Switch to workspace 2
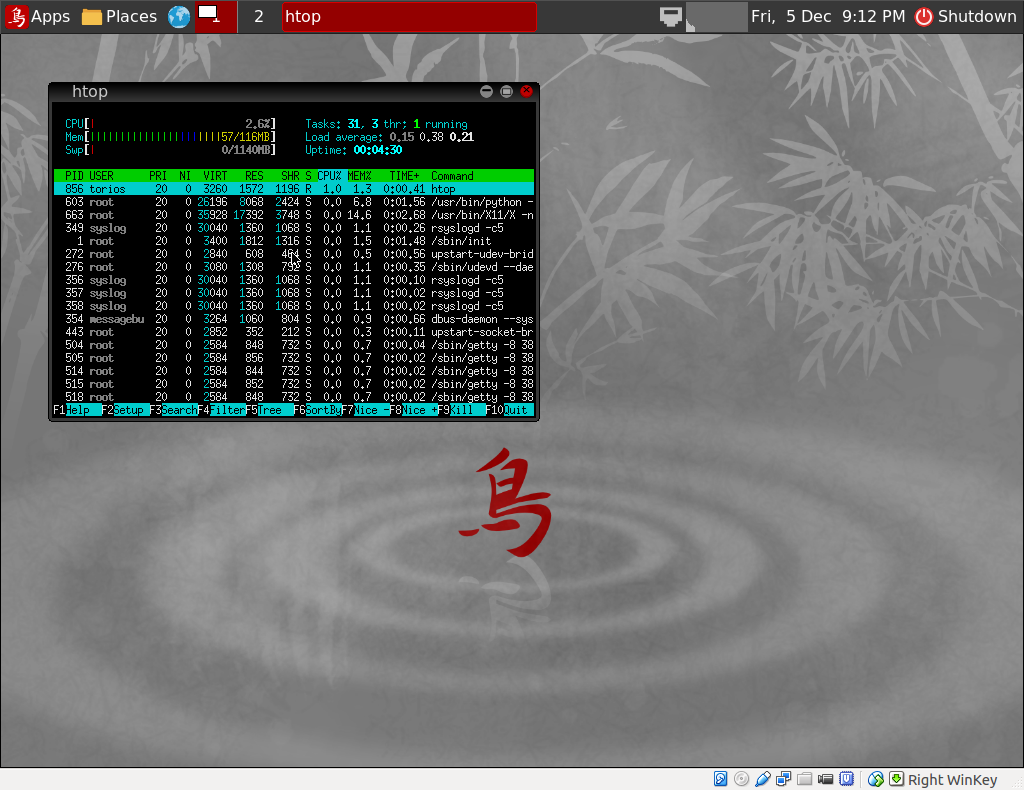Viewport: 1024px width, 790px height. tap(258, 17)
